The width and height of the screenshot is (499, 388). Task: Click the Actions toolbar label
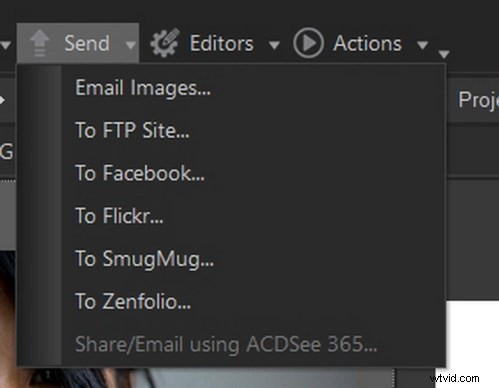tap(367, 43)
